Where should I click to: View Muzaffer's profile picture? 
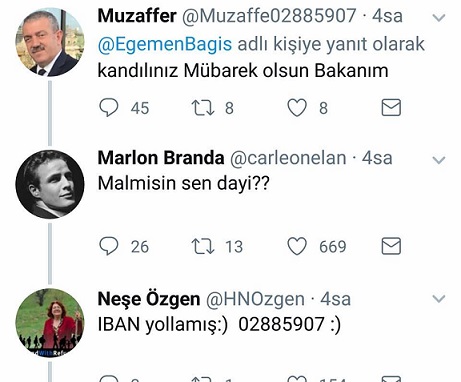50,42
